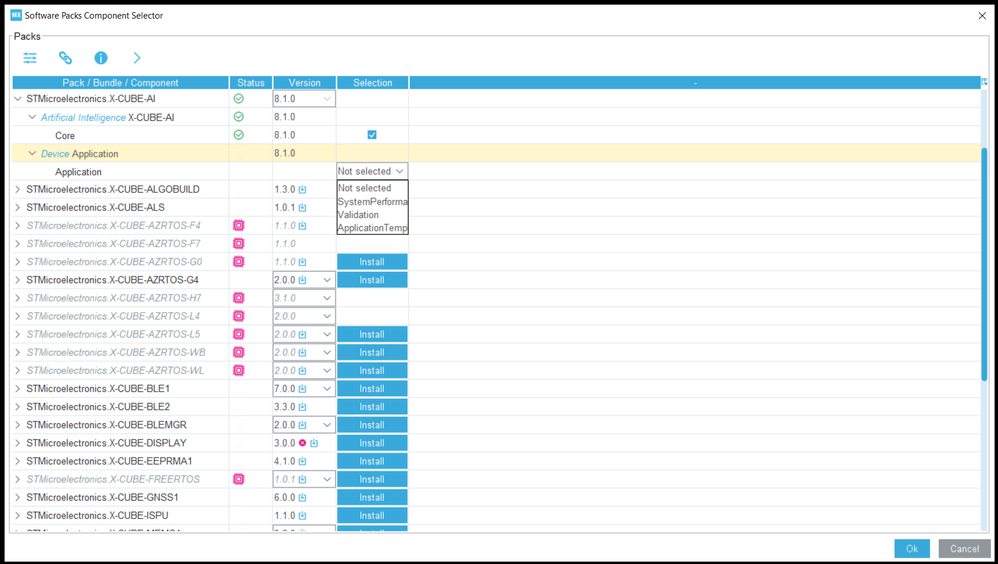The height and width of the screenshot is (564, 998).
Task: Choose Validation in the dropdown list
Action: [372, 215]
